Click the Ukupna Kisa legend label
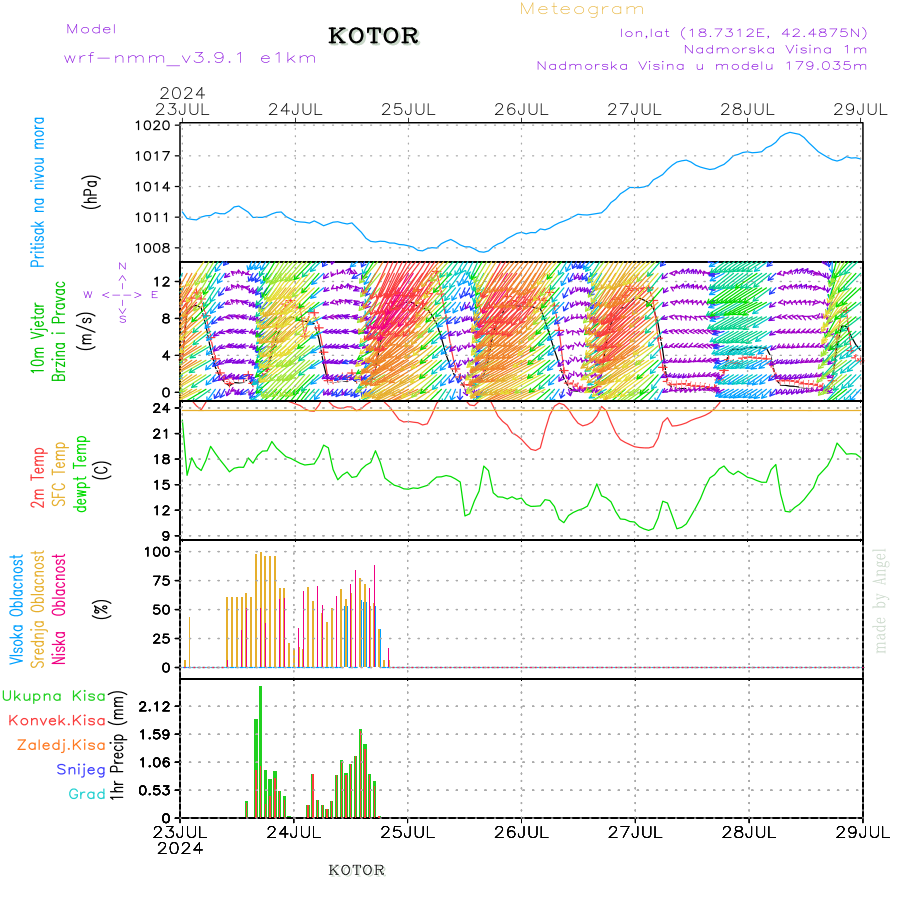Viewport: 900px width, 900px height. click(53, 696)
